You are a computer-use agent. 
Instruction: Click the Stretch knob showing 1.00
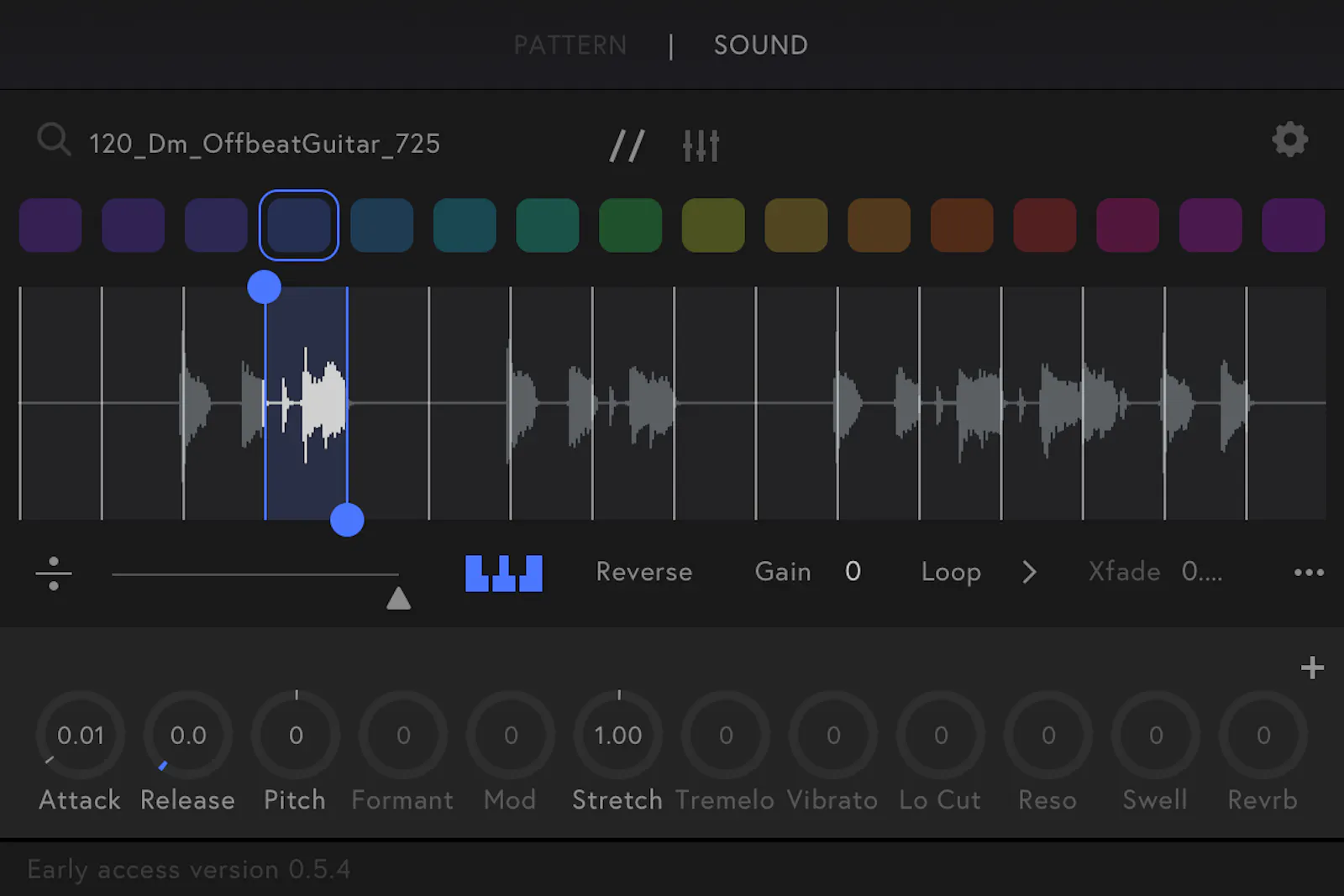[x=618, y=735]
